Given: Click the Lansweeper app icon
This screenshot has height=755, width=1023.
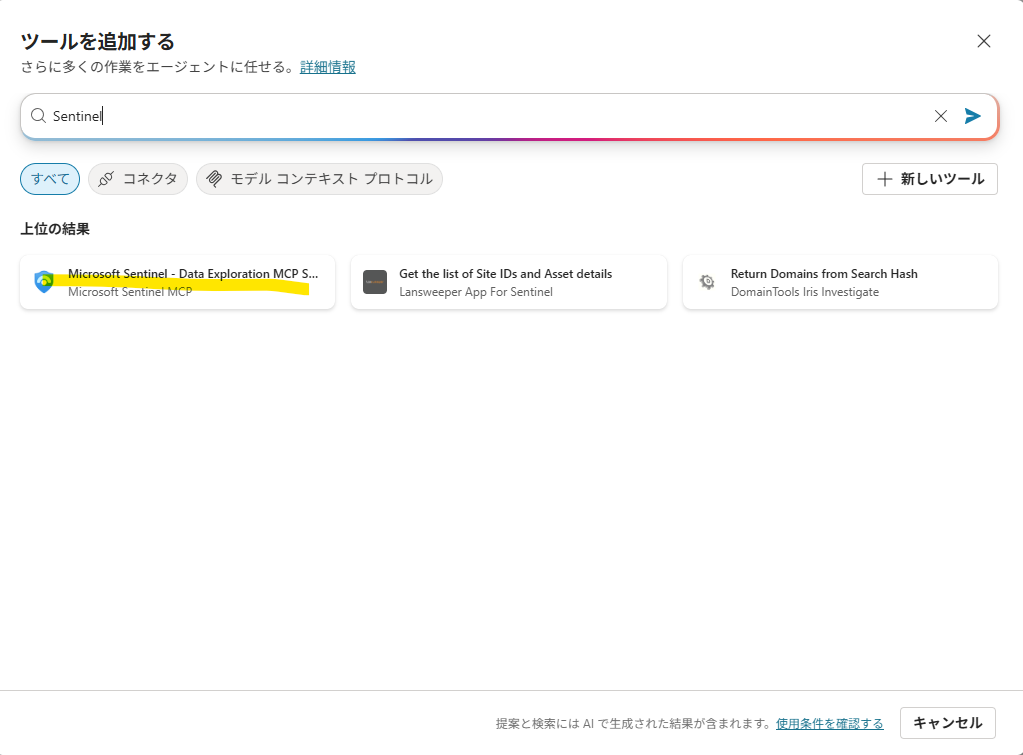Looking at the screenshot, I should click(x=375, y=282).
